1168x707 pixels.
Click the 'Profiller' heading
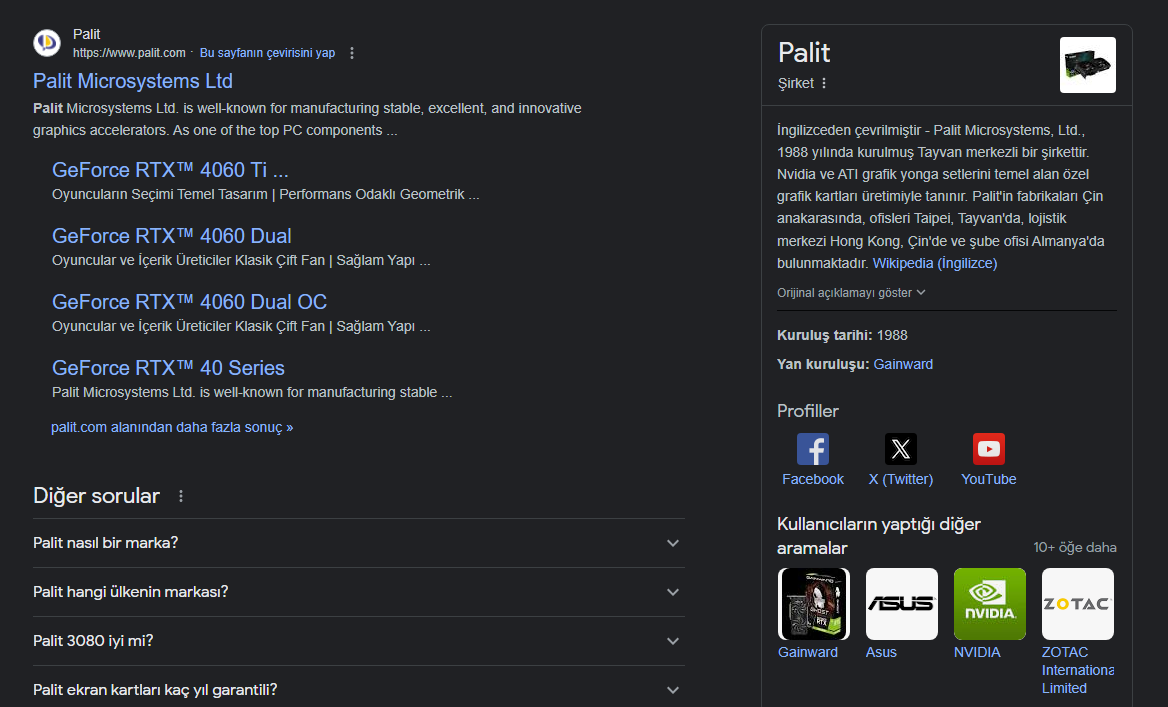pyautogui.click(x=807, y=411)
